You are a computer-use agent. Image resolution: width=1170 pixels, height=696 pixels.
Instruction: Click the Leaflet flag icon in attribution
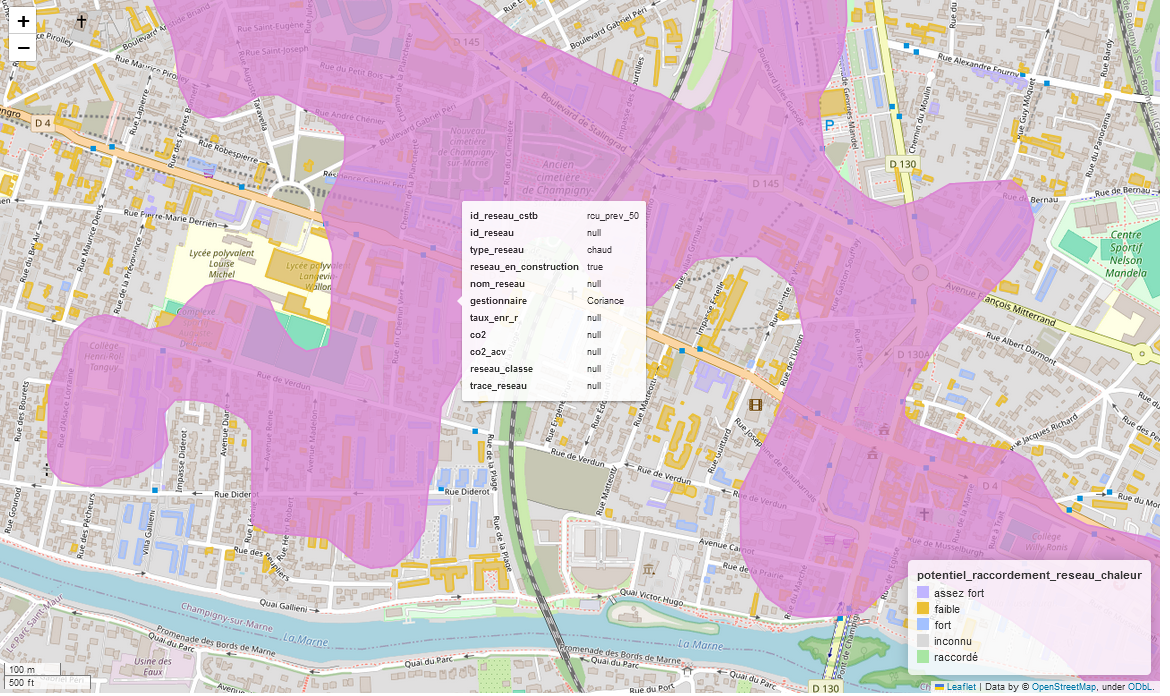pyautogui.click(x=939, y=687)
